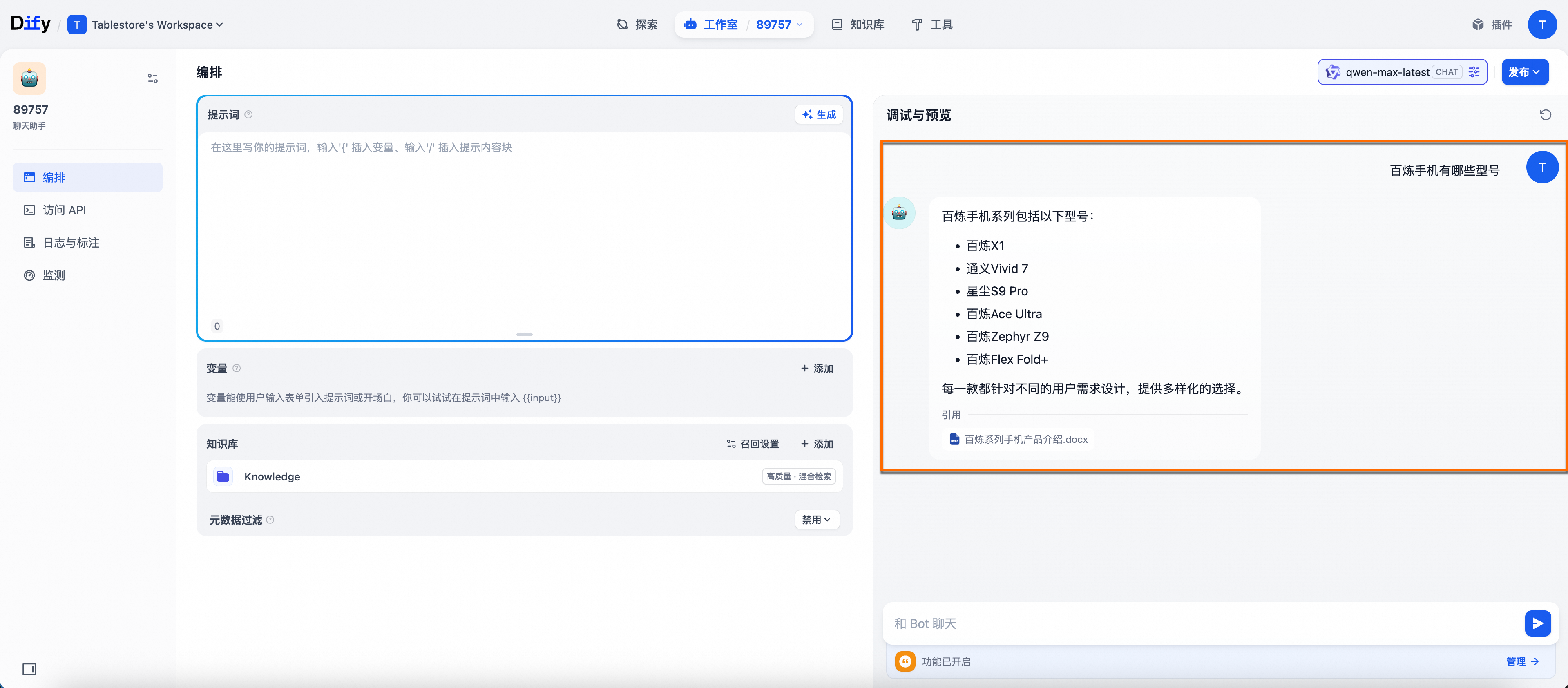Add a new variable with 添加

click(x=817, y=369)
